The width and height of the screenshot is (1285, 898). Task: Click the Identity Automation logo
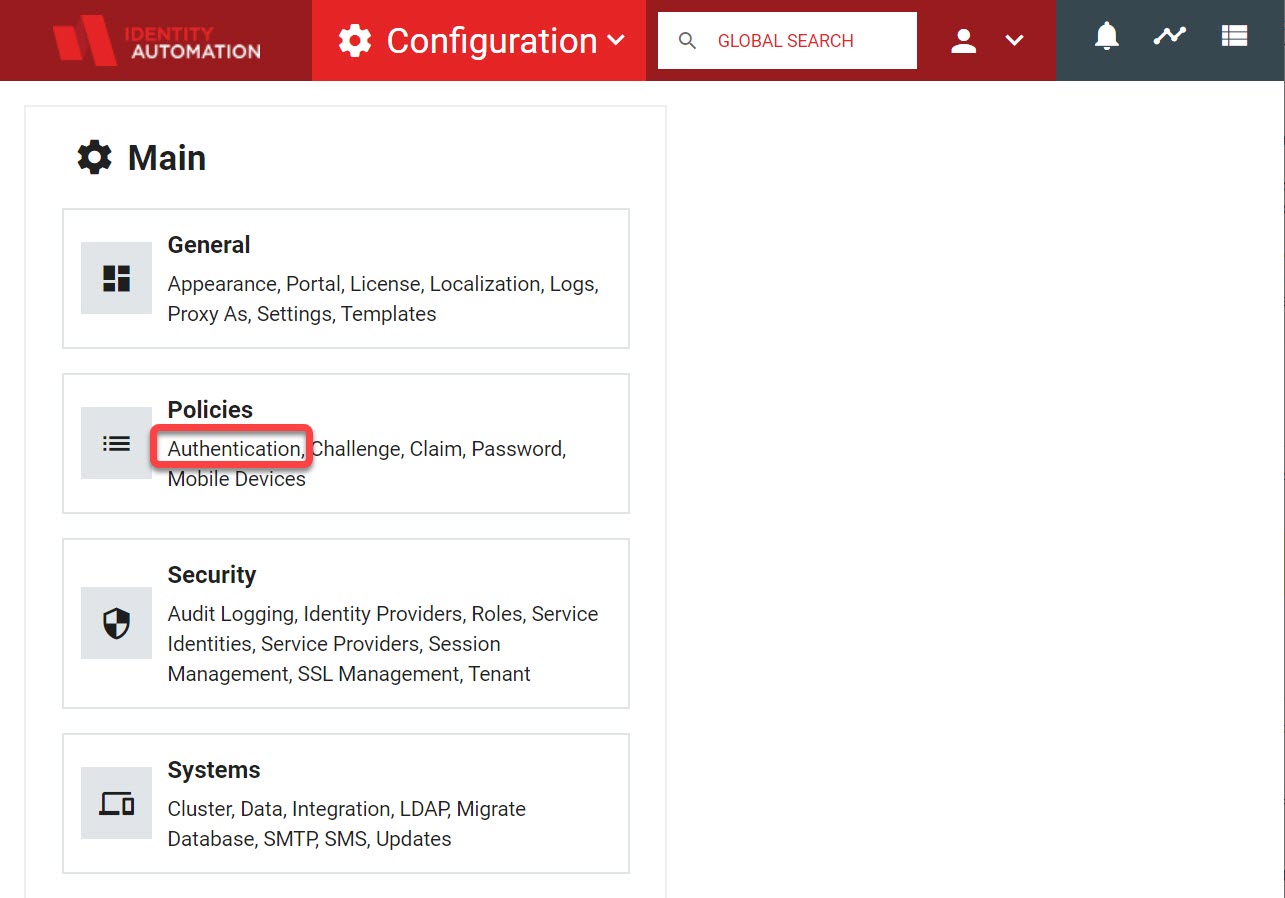coord(157,40)
